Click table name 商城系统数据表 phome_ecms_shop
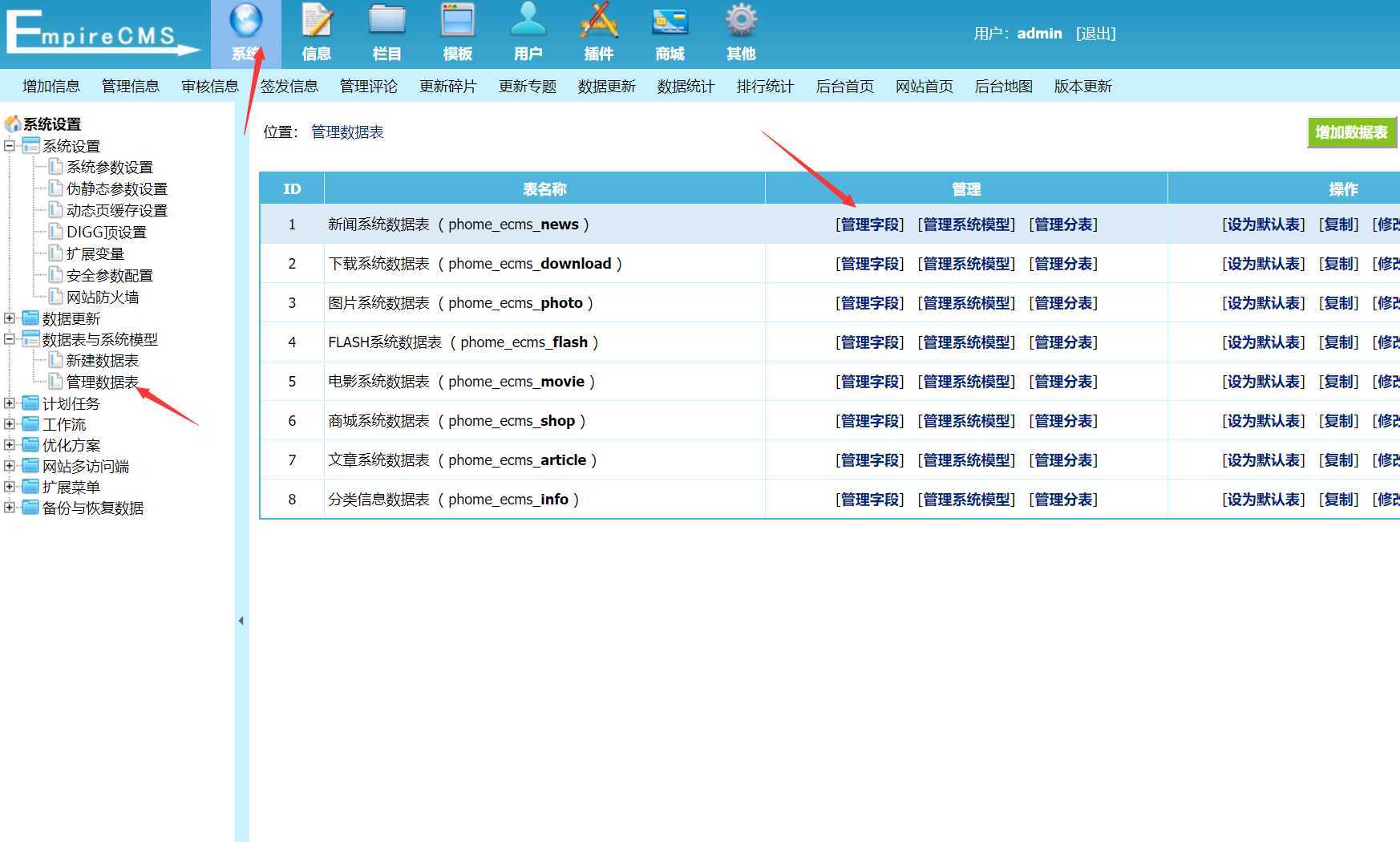This screenshot has height=842, width=1400. click(457, 421)
